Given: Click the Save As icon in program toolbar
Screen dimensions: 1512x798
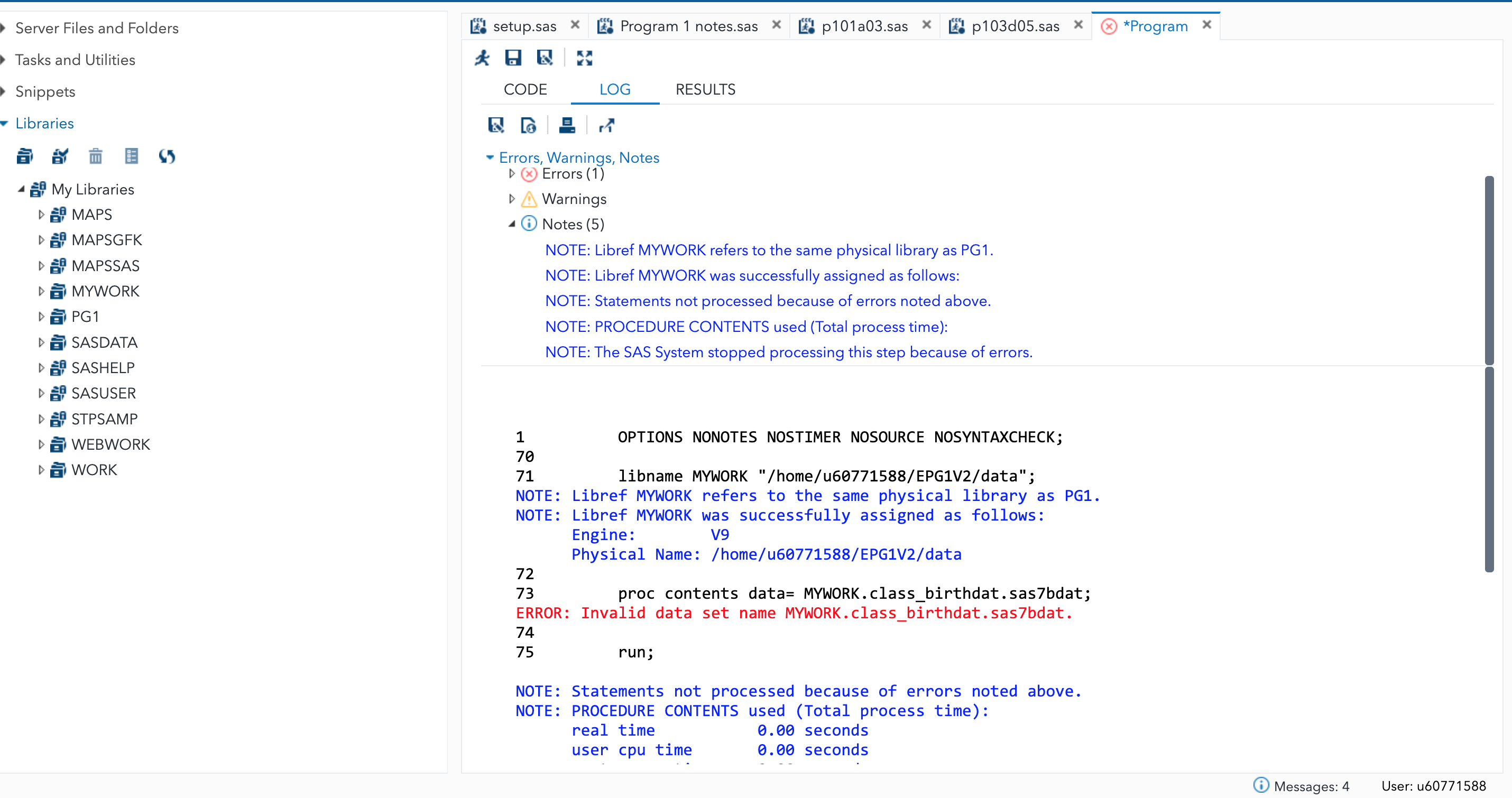Looking at the screenshot, I should coord(545,58).
